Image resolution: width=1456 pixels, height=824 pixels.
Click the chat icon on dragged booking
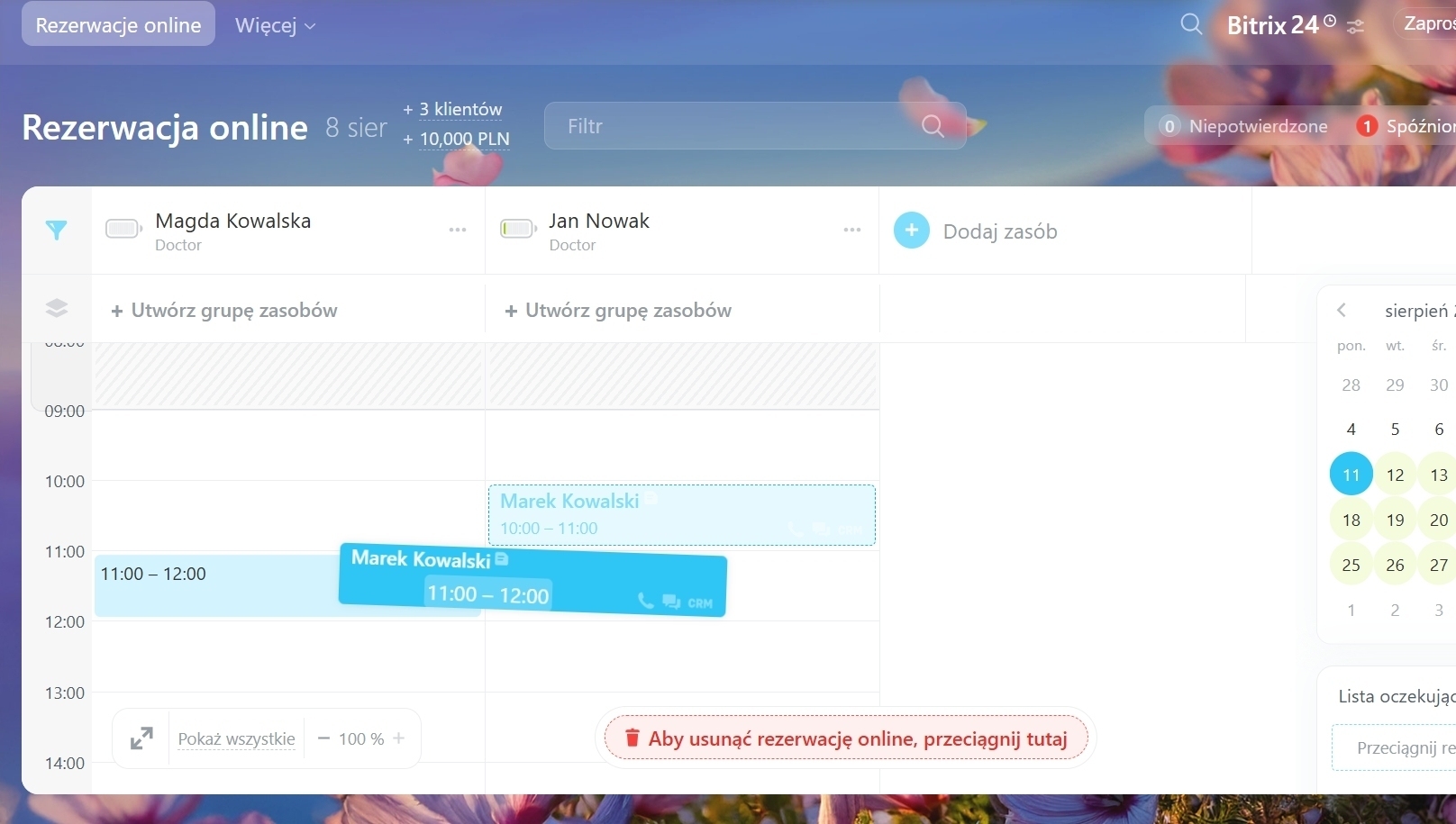[671, 601]
